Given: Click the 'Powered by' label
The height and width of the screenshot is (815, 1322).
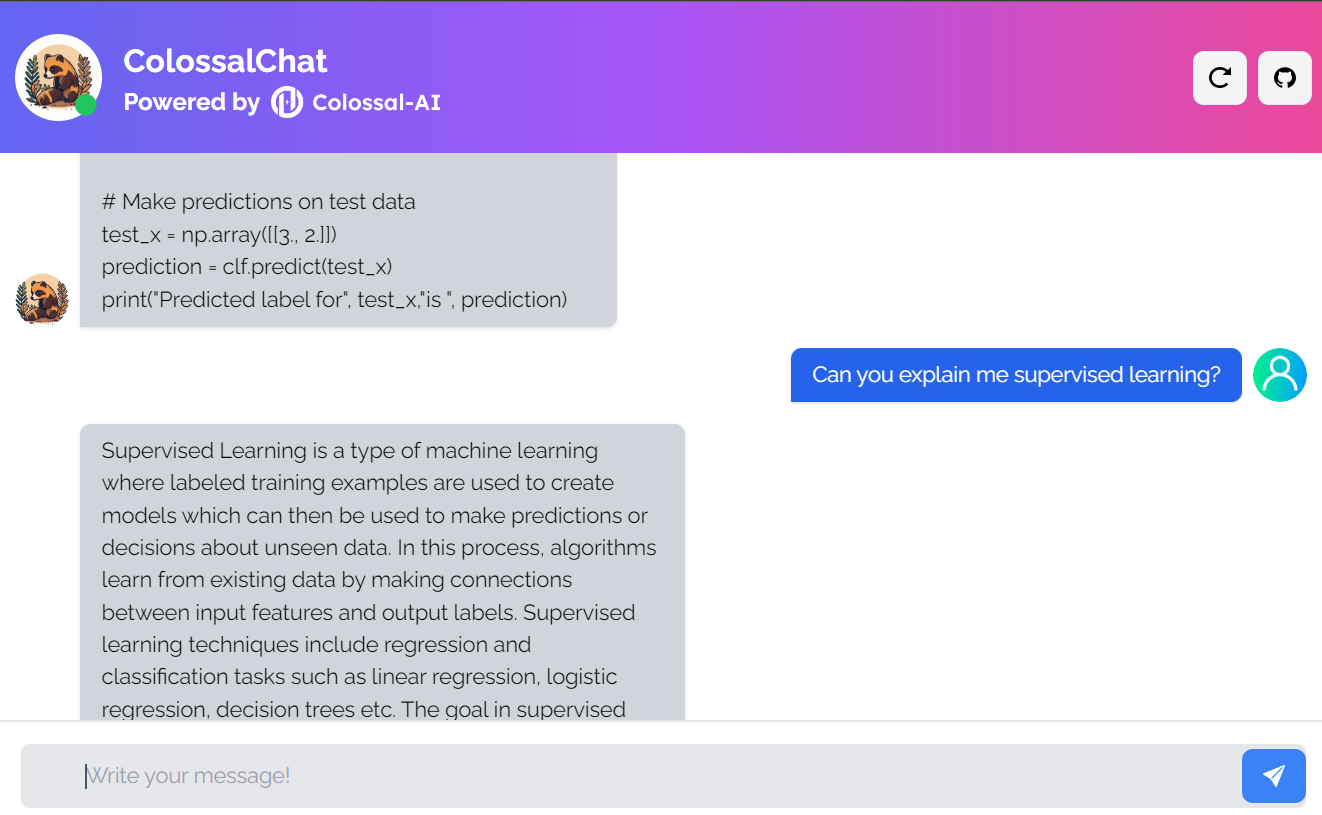Looking at the screenshot, I should point(191,101).
